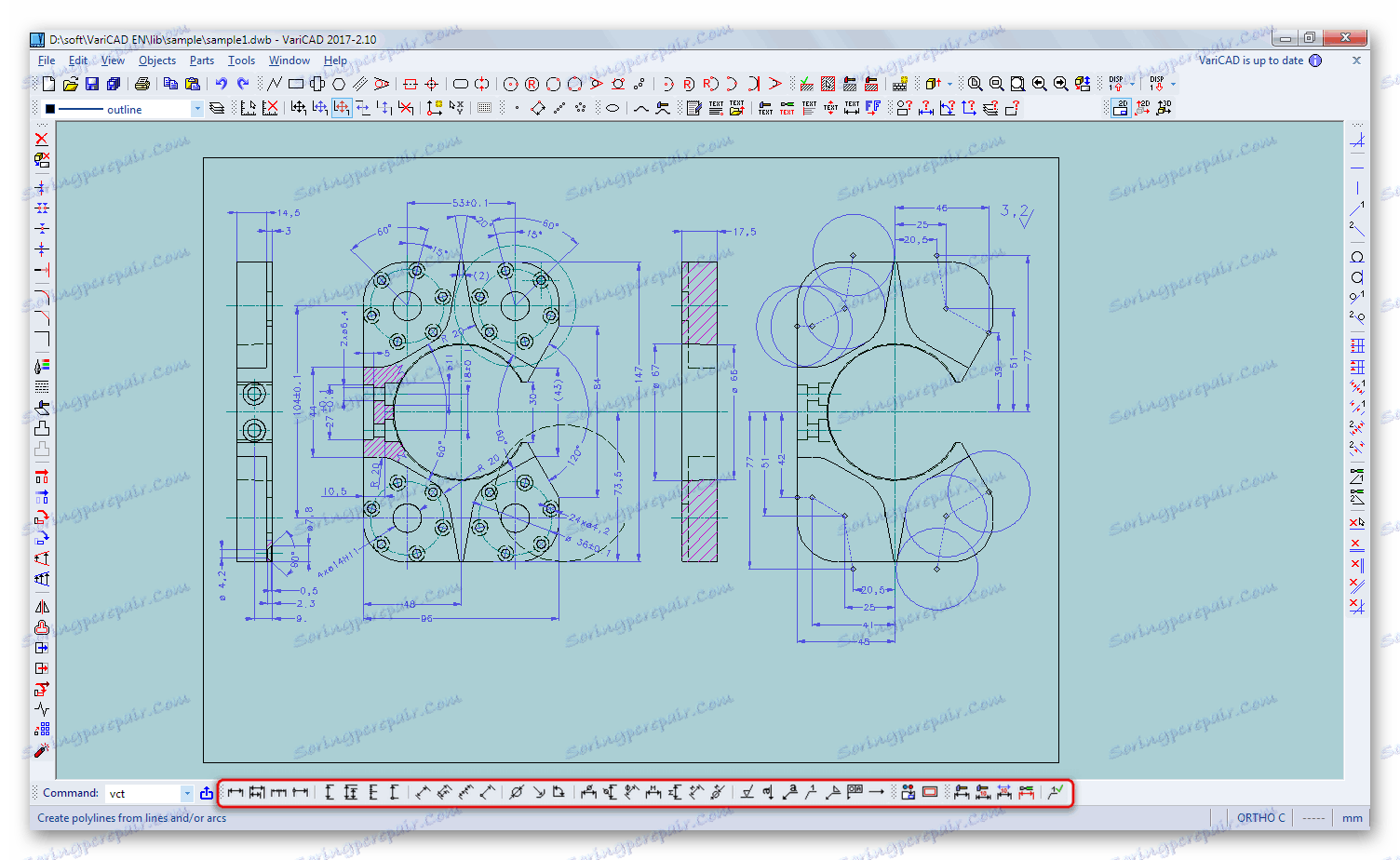1400x860 pixels.
Task: Click the Undo arrow icon
Action: pyautogui.click(x=222, y=84)
